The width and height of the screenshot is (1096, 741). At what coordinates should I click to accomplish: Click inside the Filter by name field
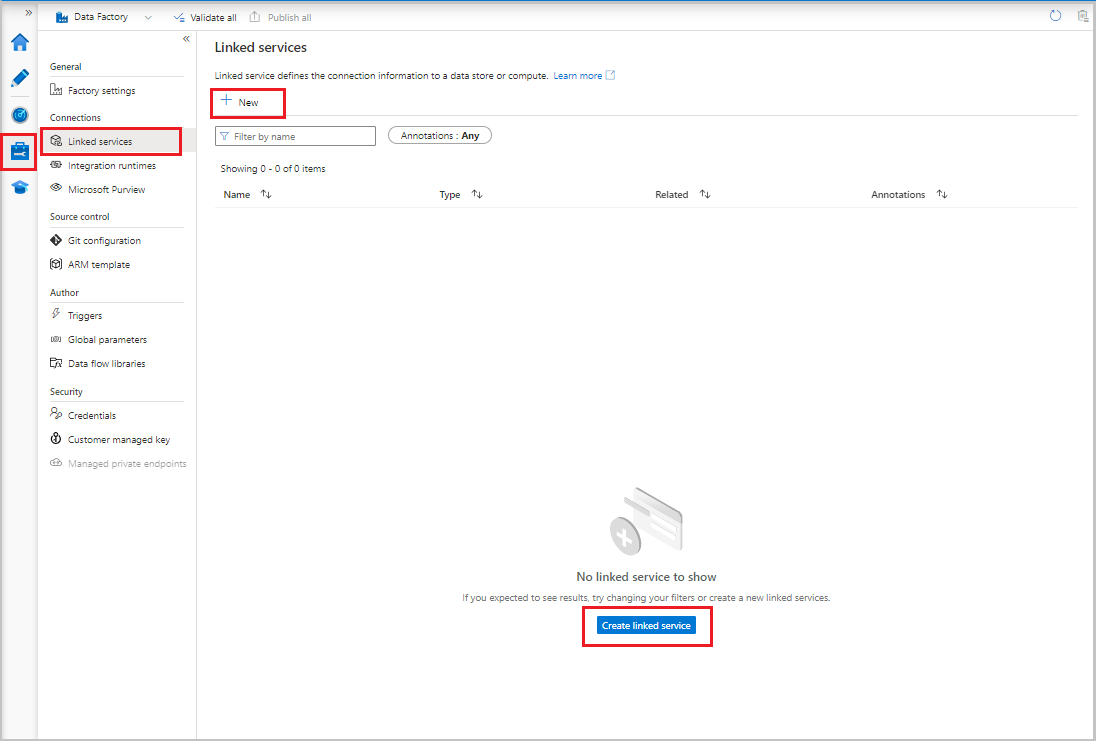(x=295, y=135)
